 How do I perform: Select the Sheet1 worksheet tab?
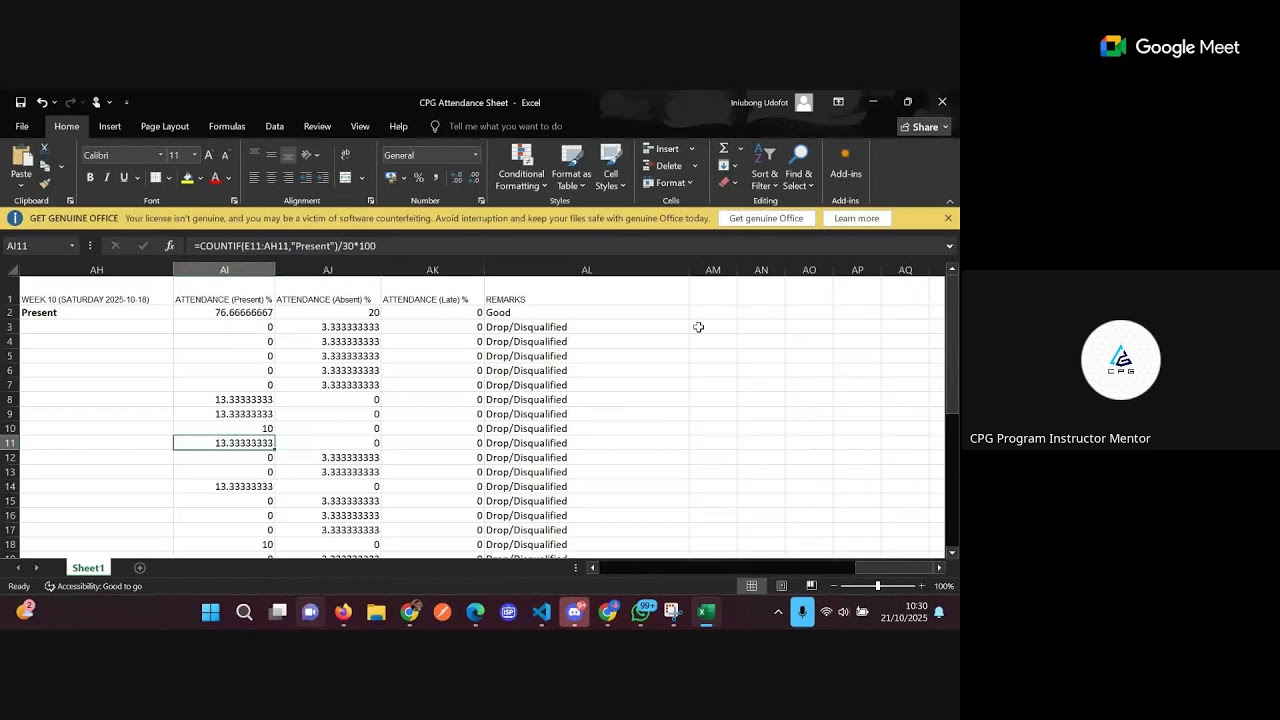coord(88,568)
